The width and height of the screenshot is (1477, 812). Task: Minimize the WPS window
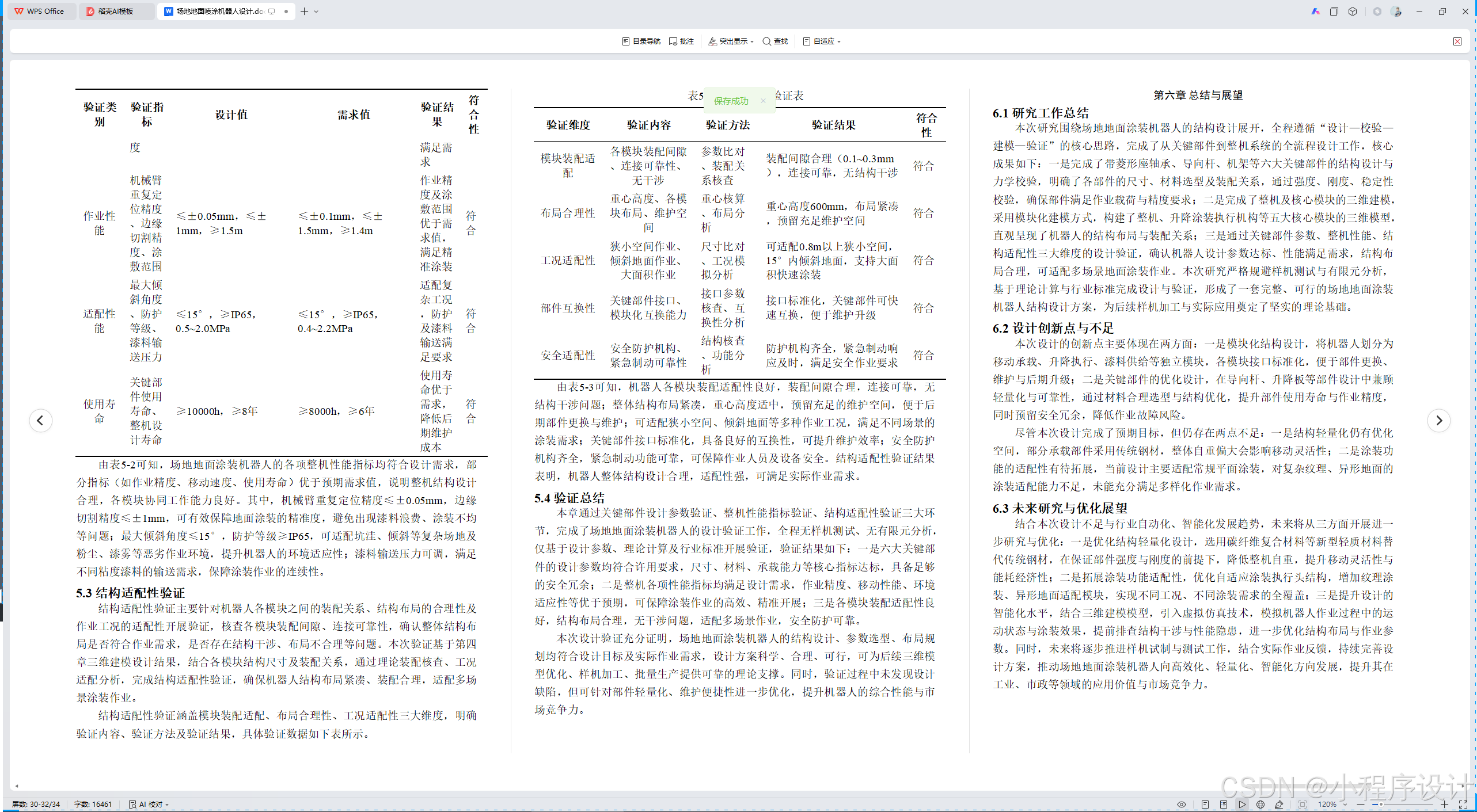pos(1419,12)
